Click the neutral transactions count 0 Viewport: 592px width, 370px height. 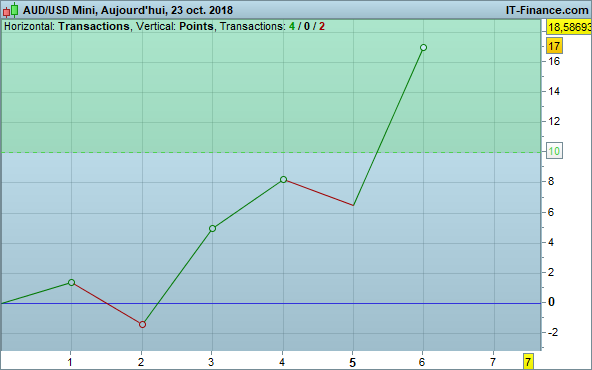click(x=307, y=26)
